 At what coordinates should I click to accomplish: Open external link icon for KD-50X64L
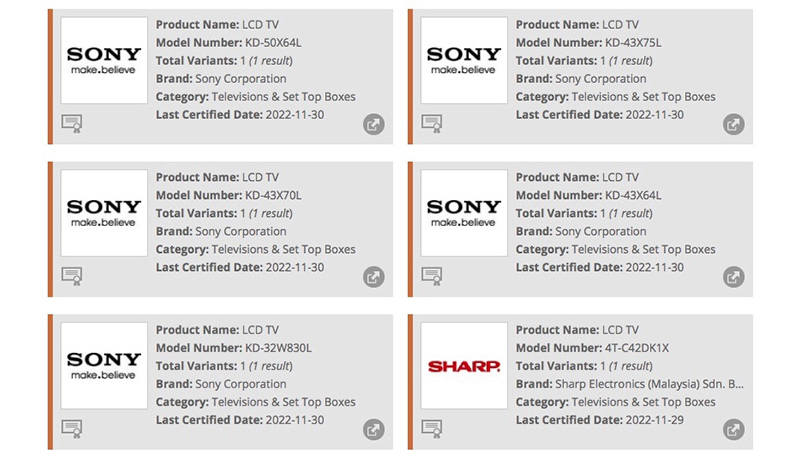coord(373,125)
